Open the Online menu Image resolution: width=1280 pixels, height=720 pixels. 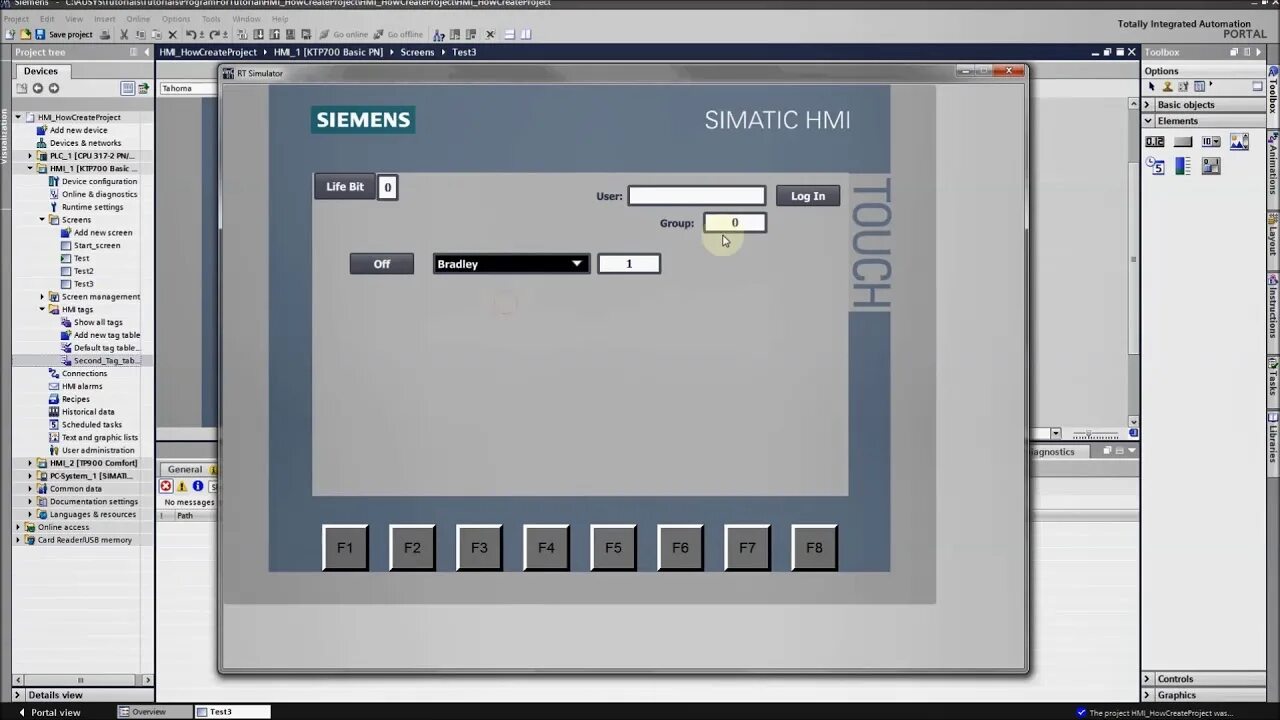point(138,19)
